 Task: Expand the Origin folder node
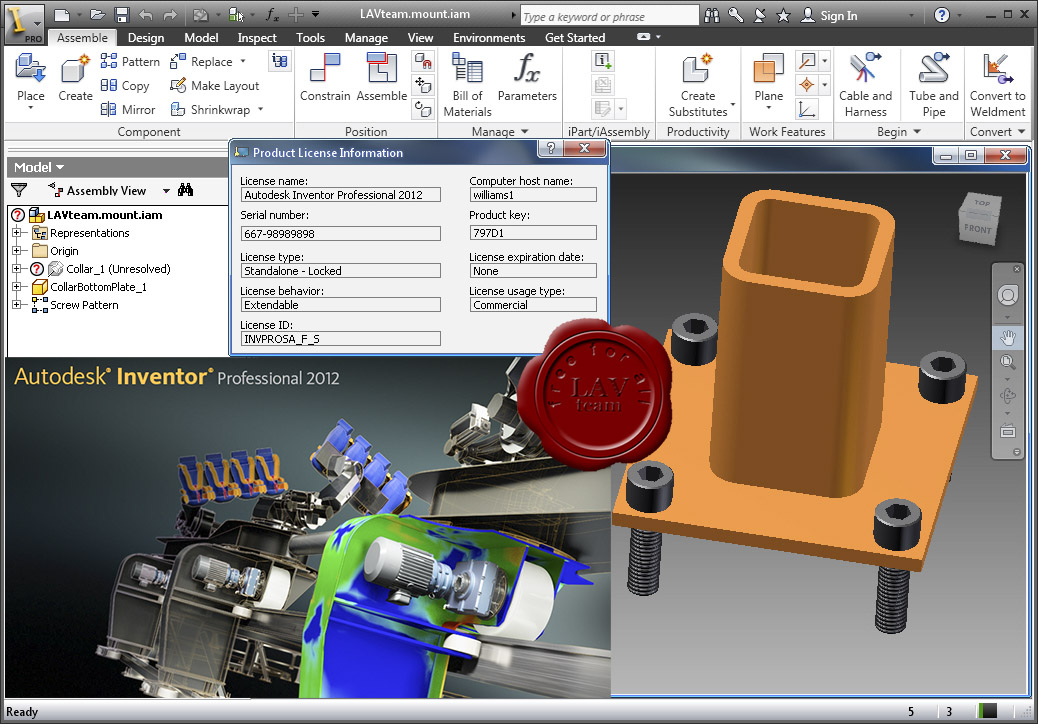(17, 250)
